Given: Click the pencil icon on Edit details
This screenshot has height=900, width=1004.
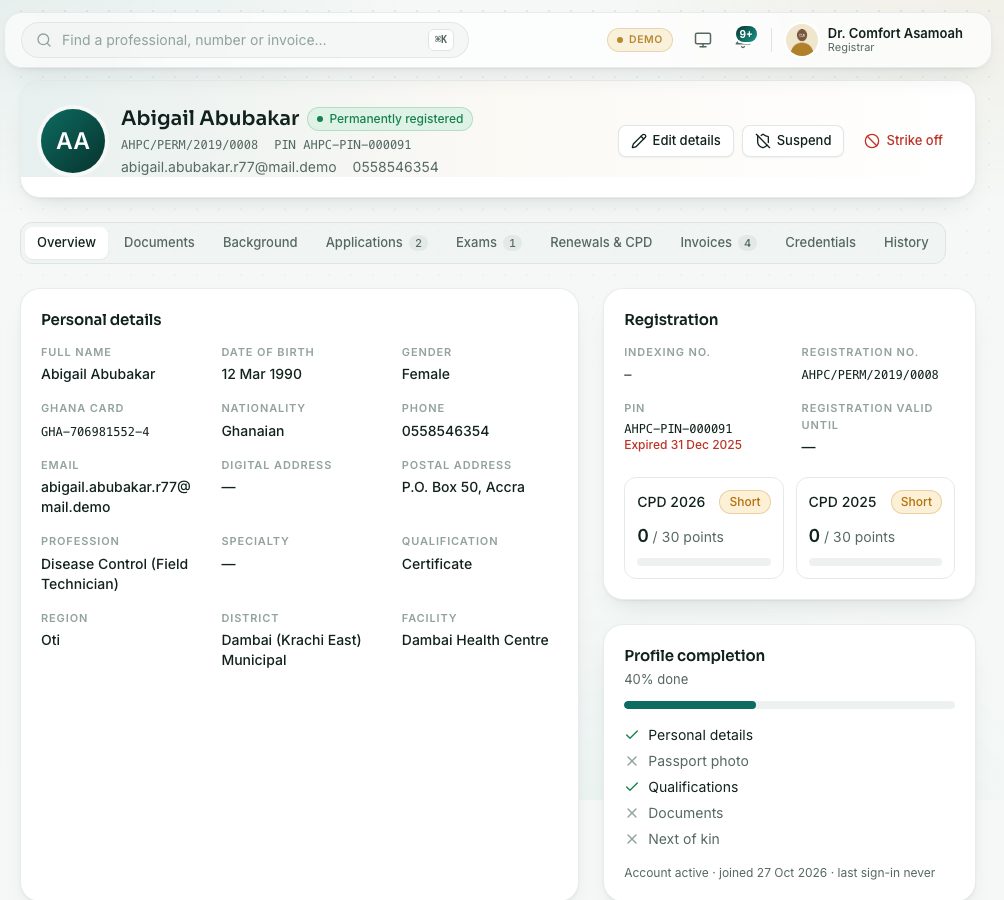Looking at the screenshot, I should coord(638,141).
